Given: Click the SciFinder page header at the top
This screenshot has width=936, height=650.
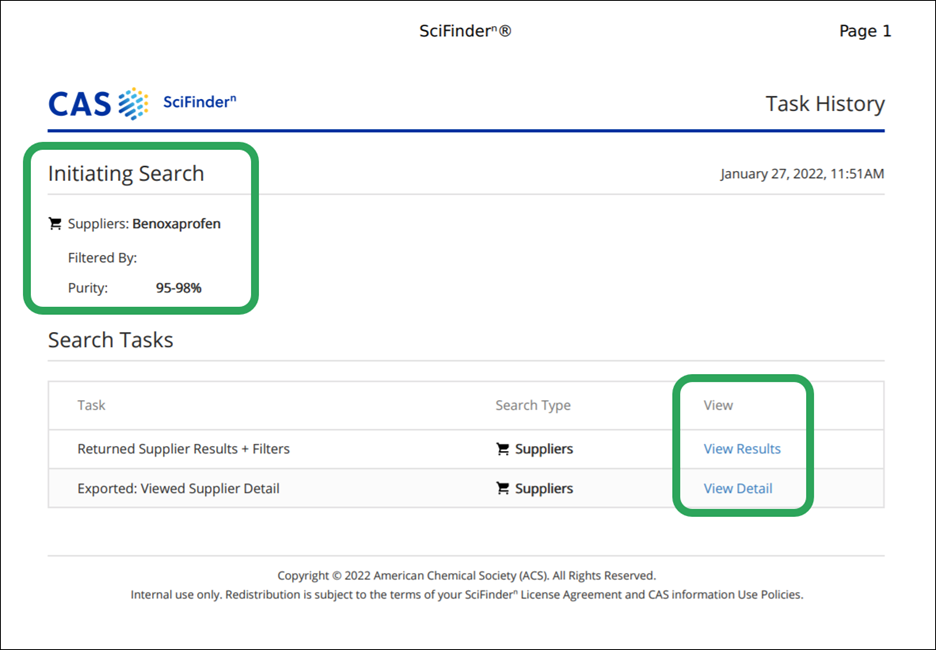Looking at the screenshot, I should point(465,31).
